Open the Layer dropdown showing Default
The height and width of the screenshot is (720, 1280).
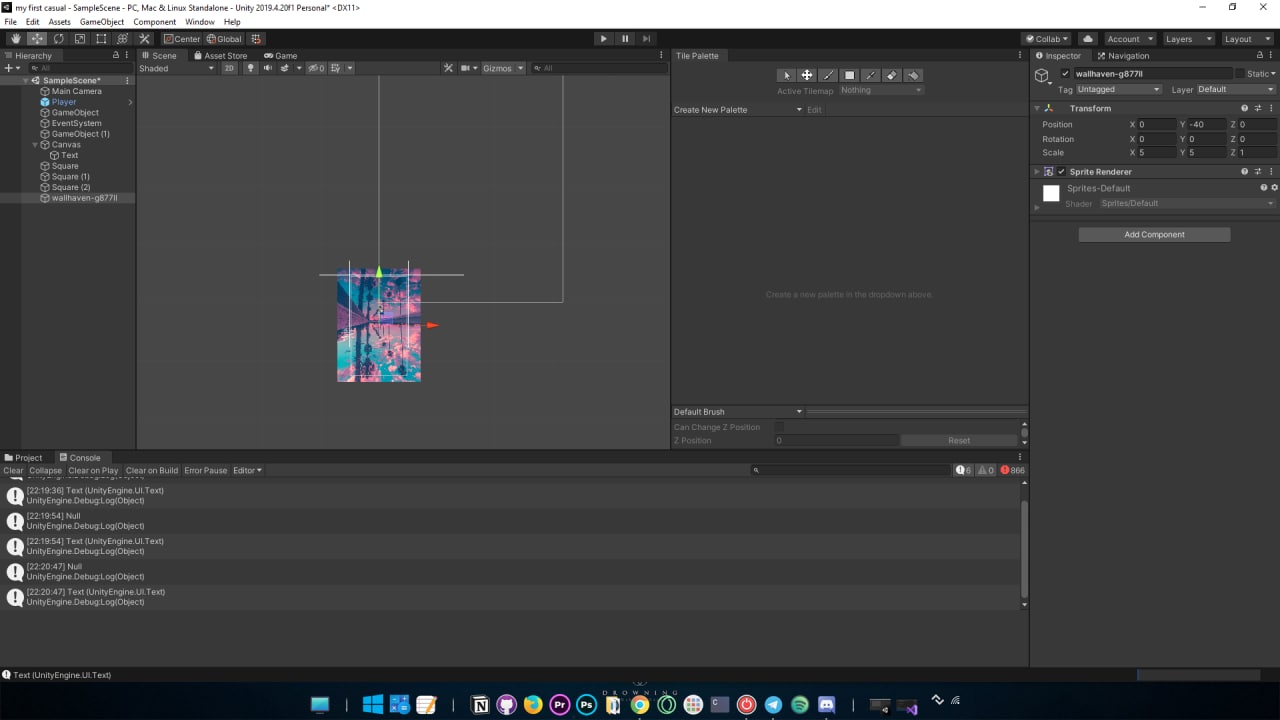coord(1236,89)
